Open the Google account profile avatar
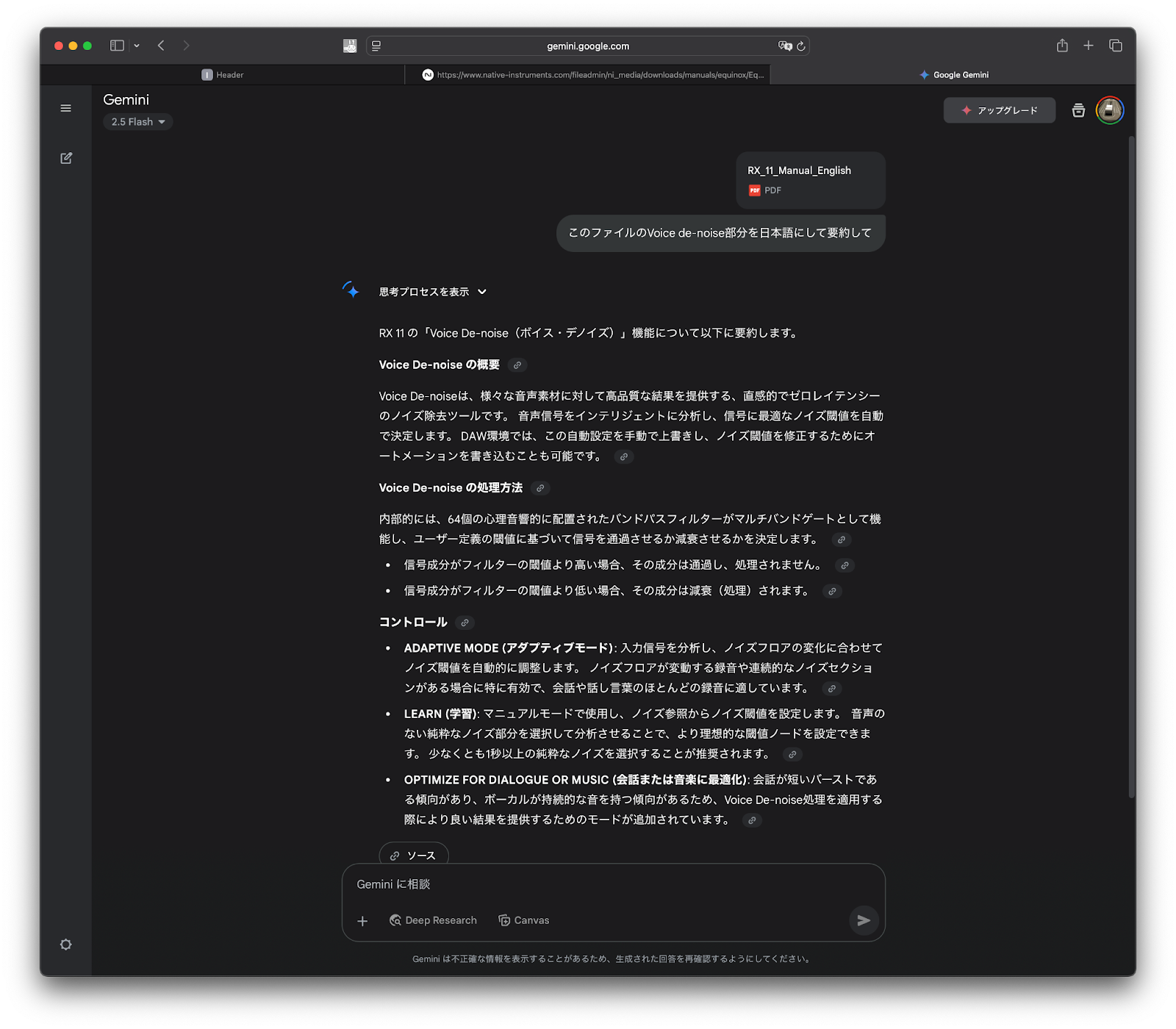Screen dimensions: 1176x1029 (1109, 110)
